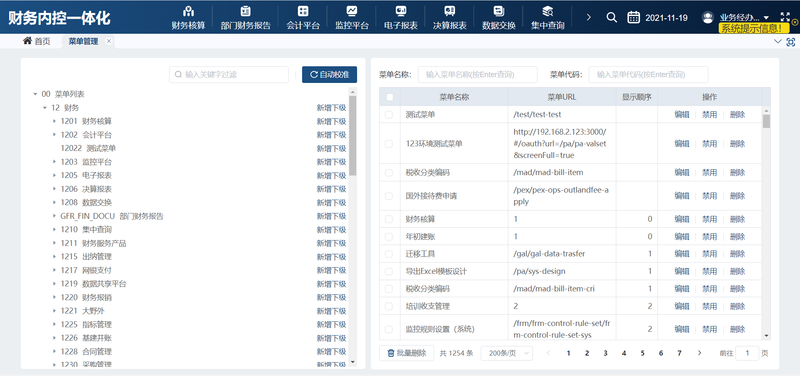Viewport: 800px width, 376px height.
Task: Click the user avatar icon
Action: [708, 17]
